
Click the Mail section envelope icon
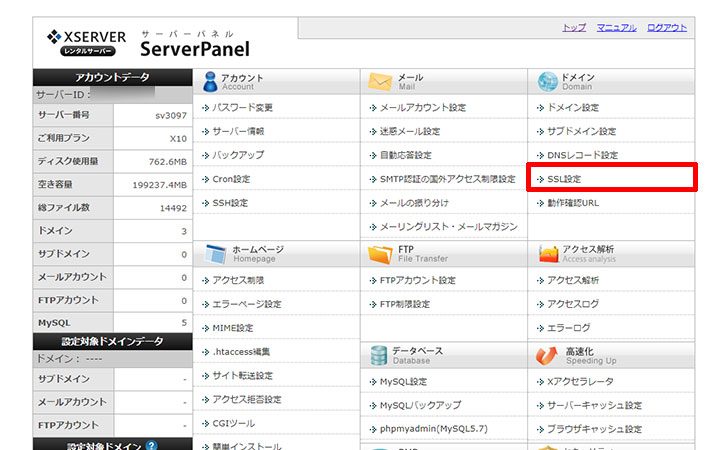[380, 82]
